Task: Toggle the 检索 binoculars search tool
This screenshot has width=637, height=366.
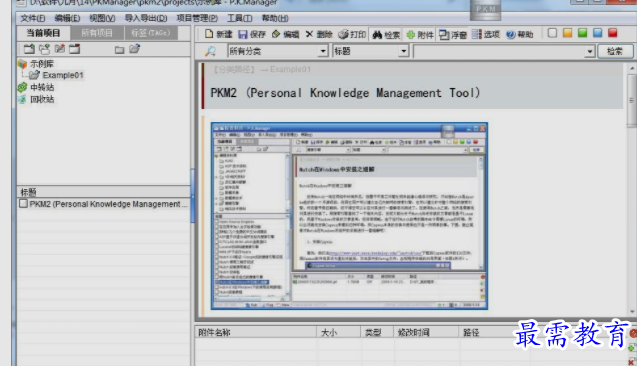Action: pyautogui.click(x=386, y=35)
